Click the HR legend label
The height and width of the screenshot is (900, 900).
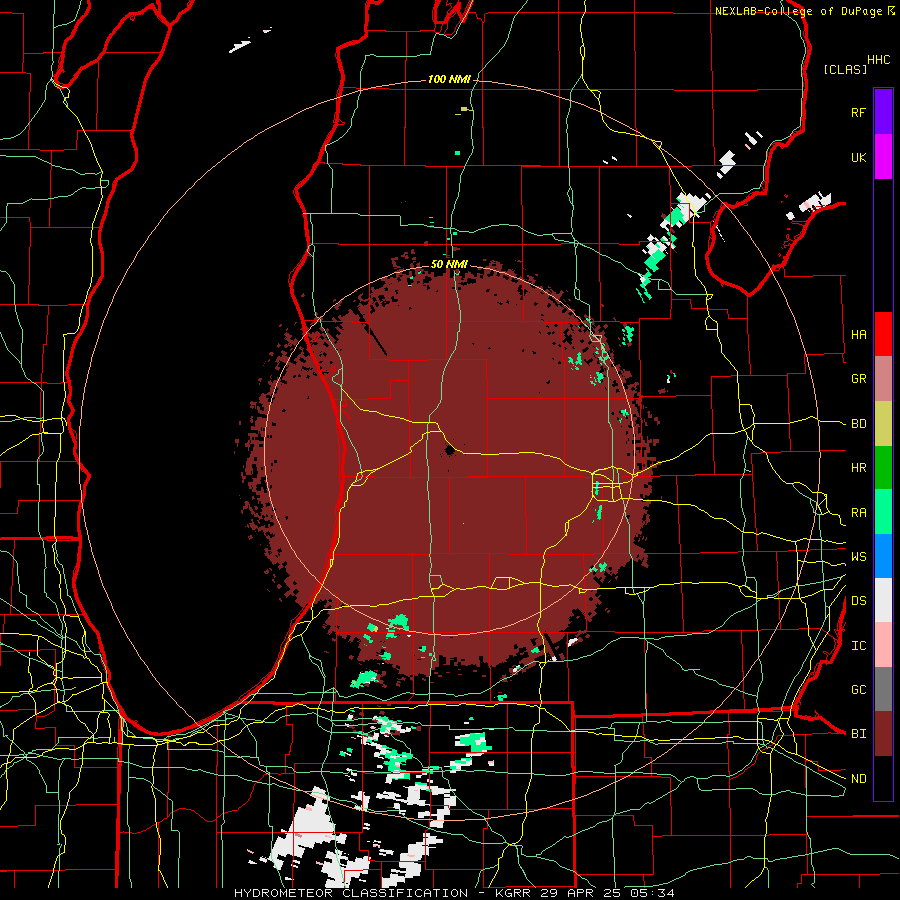pyautogui.click(x=858, y=468)
